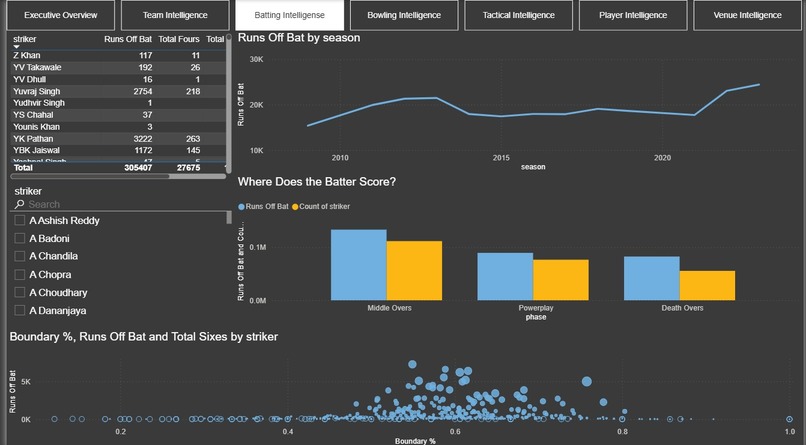Click the sort arrow under striker header

pos(16,47)
